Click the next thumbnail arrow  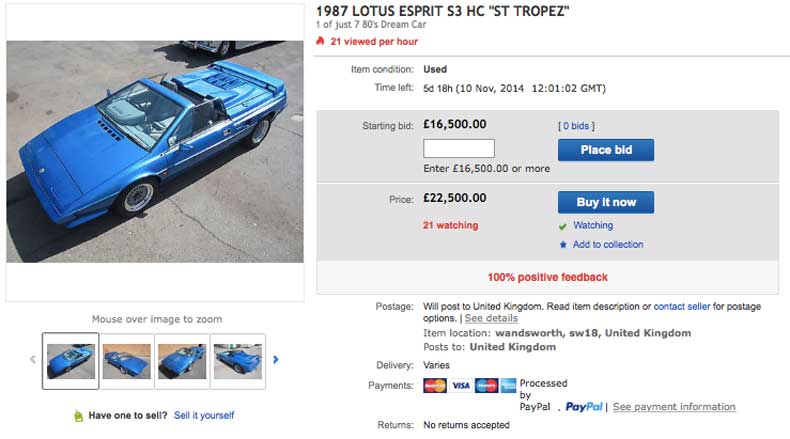(x=276, y=360)
